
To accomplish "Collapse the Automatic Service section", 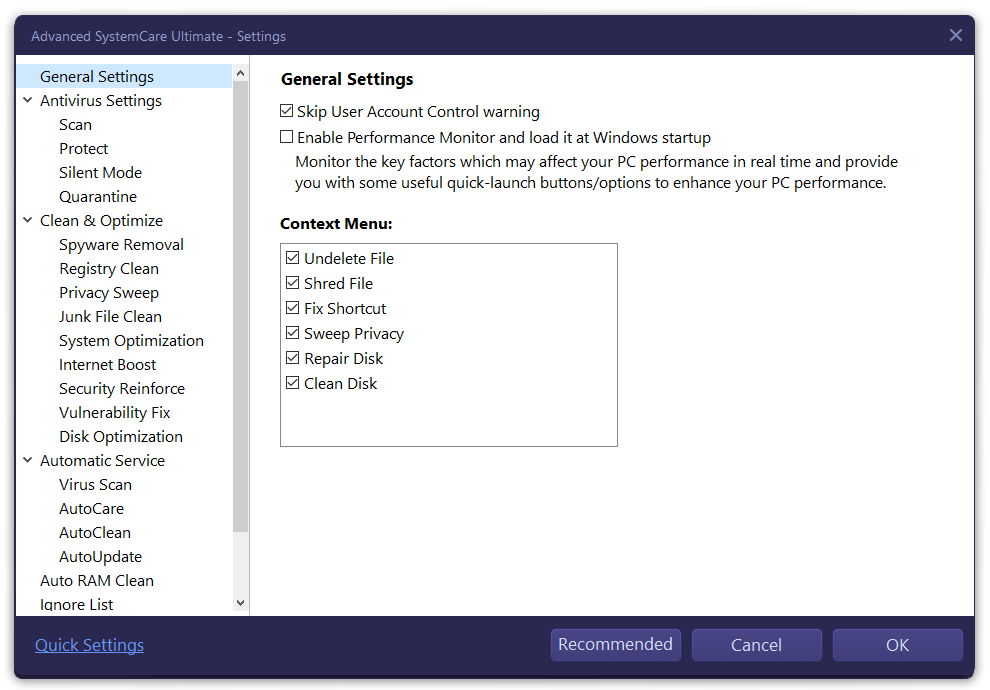I will pyautogui.click(x=27, y=460).
